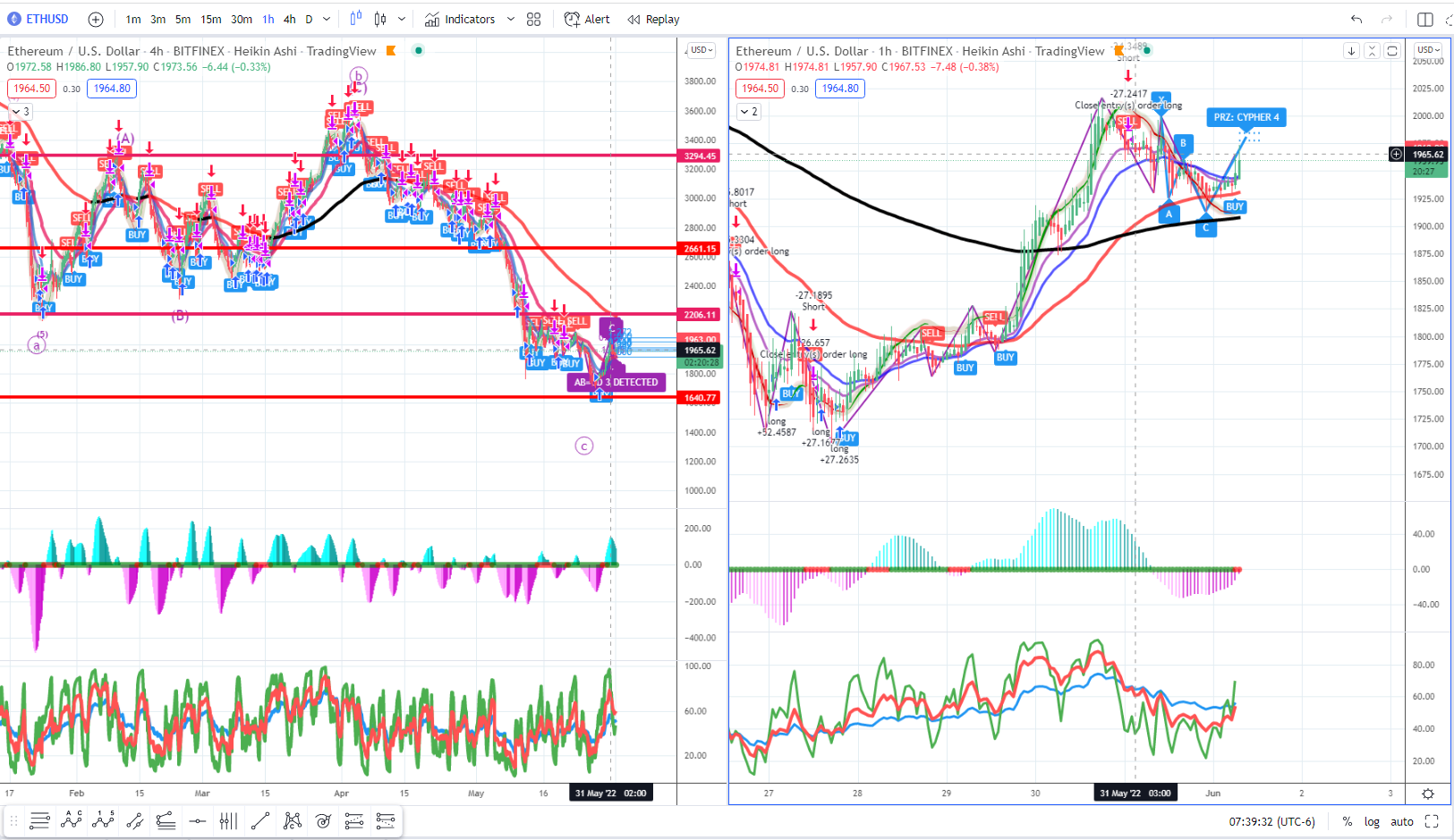This screenshot has width=1454, height=840.
Task: Select the 1m timeframe
Action: [x=133, y=19]
